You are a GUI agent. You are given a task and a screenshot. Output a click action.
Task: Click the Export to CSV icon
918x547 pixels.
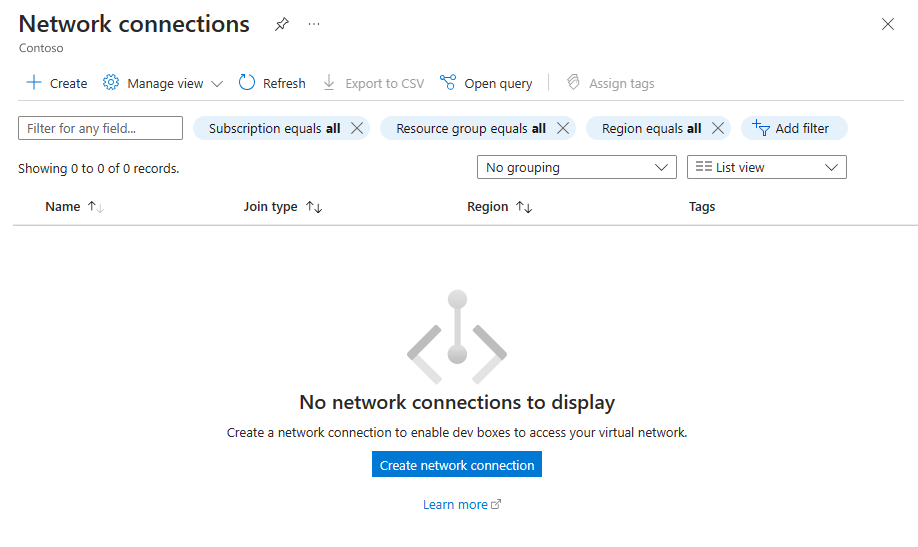coord(329,83)
